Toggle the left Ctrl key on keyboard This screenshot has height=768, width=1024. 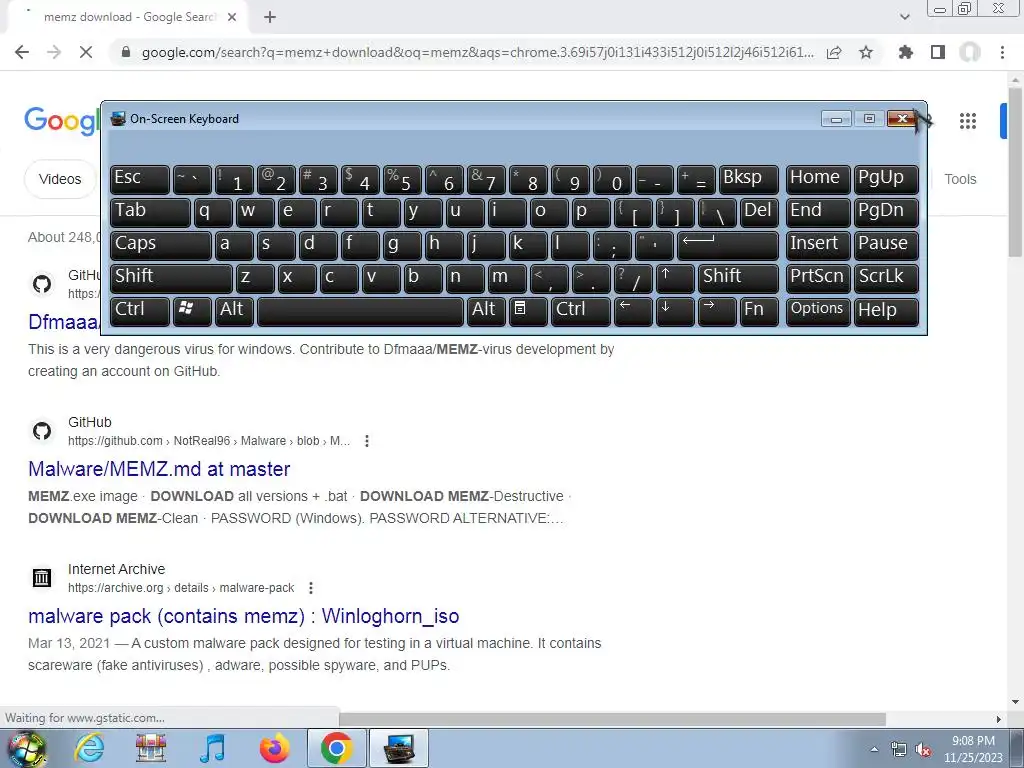[x=140, y=311]
